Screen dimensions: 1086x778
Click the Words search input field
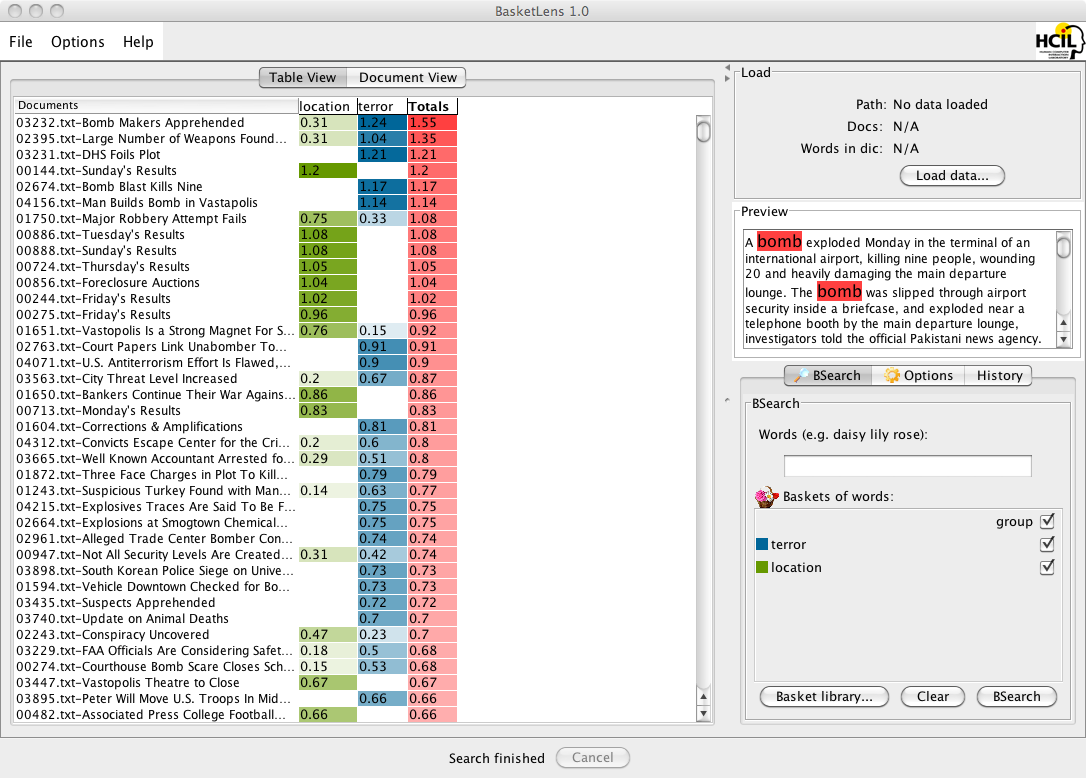[907, 466]
